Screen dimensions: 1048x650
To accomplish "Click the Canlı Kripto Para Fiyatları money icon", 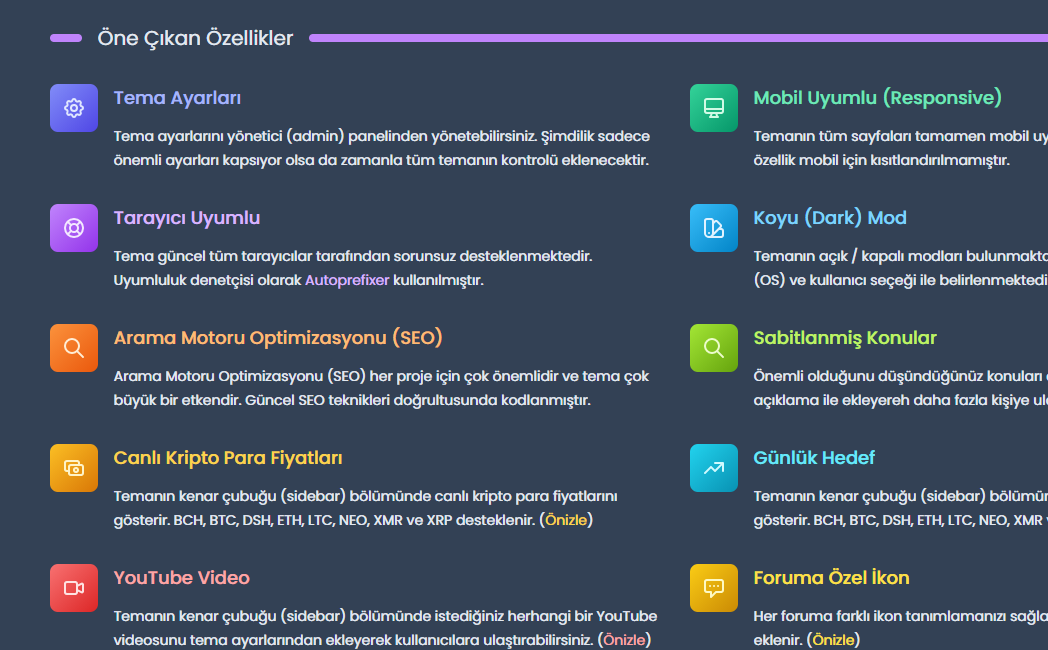I will [74, 468].
